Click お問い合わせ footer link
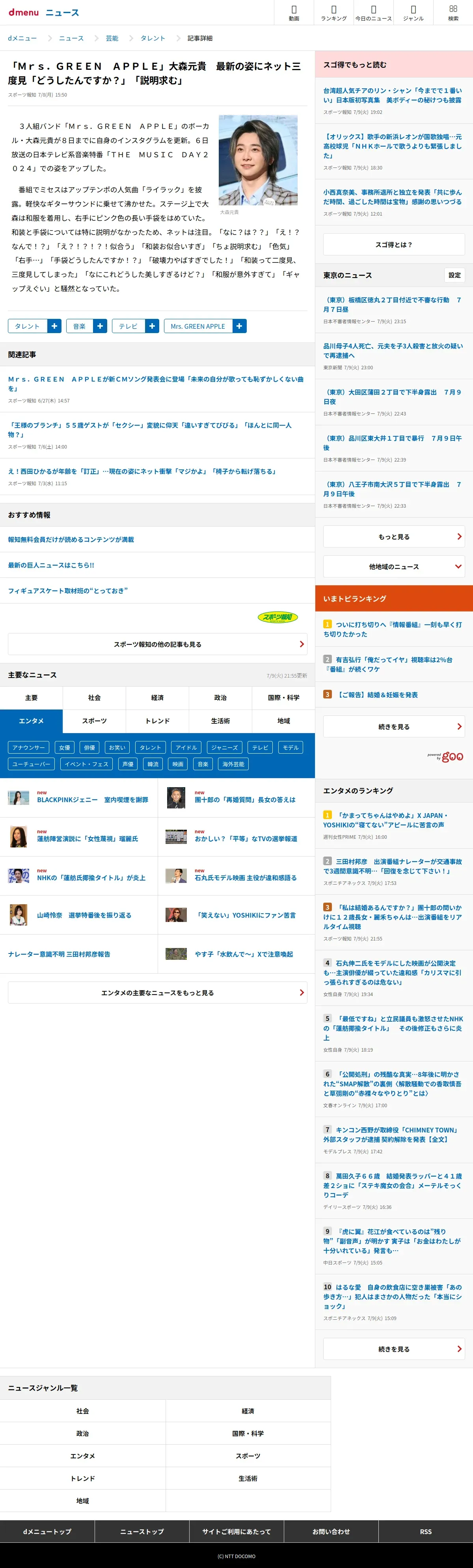This screenshot has height=1568, width=473. pos(331,1531)
